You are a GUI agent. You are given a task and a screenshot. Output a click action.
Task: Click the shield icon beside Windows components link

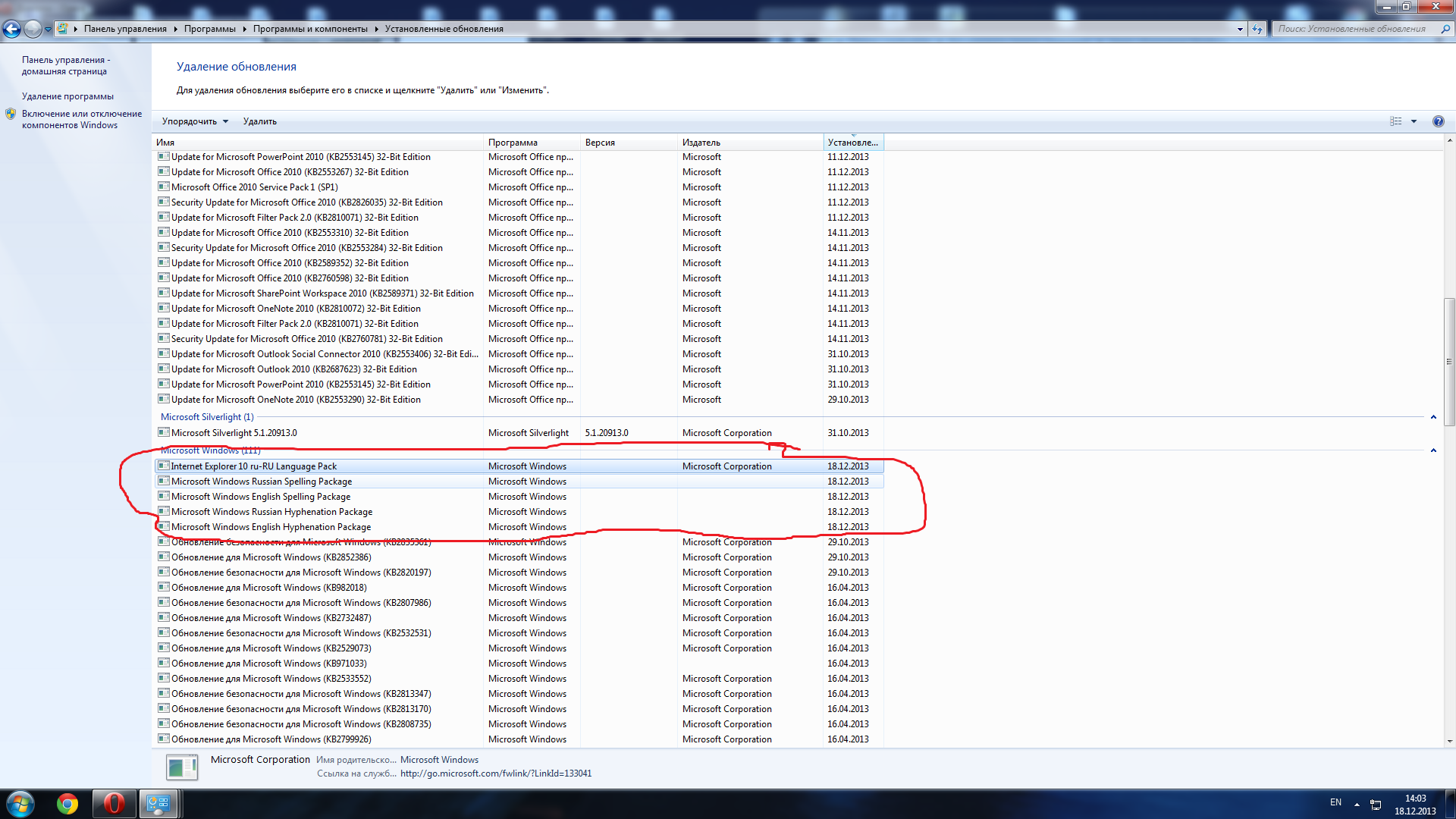click(x=11, y=114)
